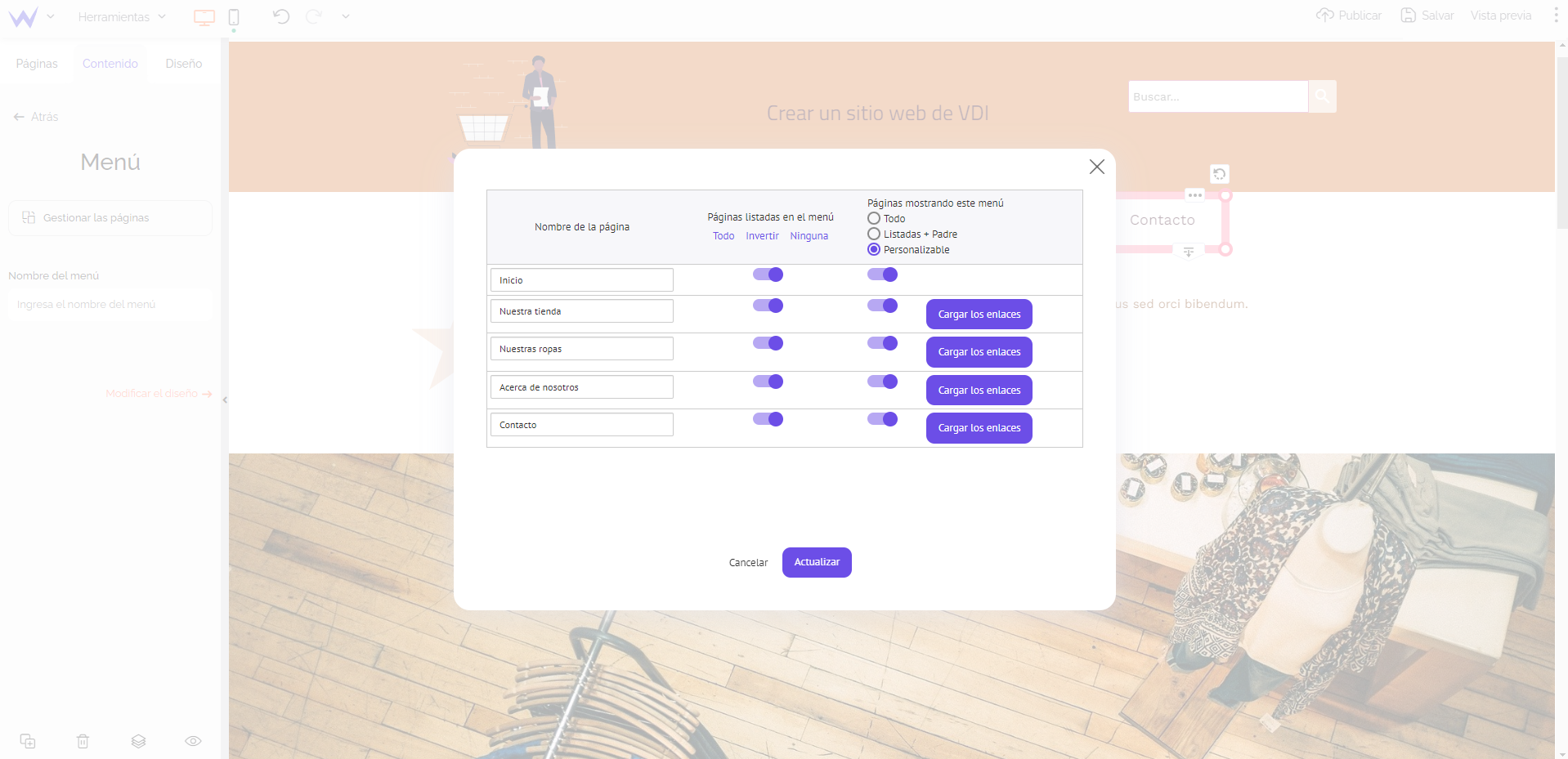Toggle Acerca de nosotros showing-this-menu switch
Image resolution: width=1568 pixels, height=759 pixels.
coord(883,382)
